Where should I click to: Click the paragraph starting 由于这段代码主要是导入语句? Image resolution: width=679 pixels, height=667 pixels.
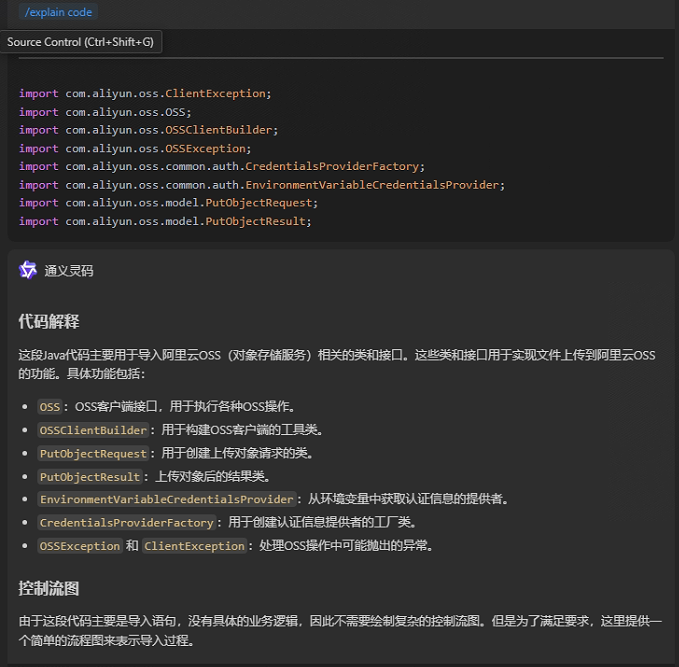(340, 631)
